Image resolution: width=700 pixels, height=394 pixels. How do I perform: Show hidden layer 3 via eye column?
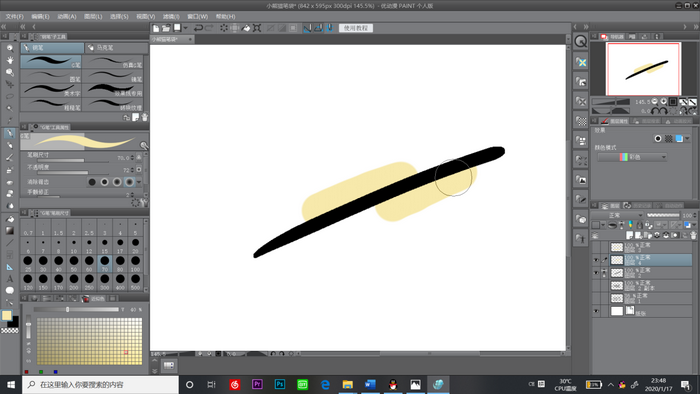click(596, 247)
